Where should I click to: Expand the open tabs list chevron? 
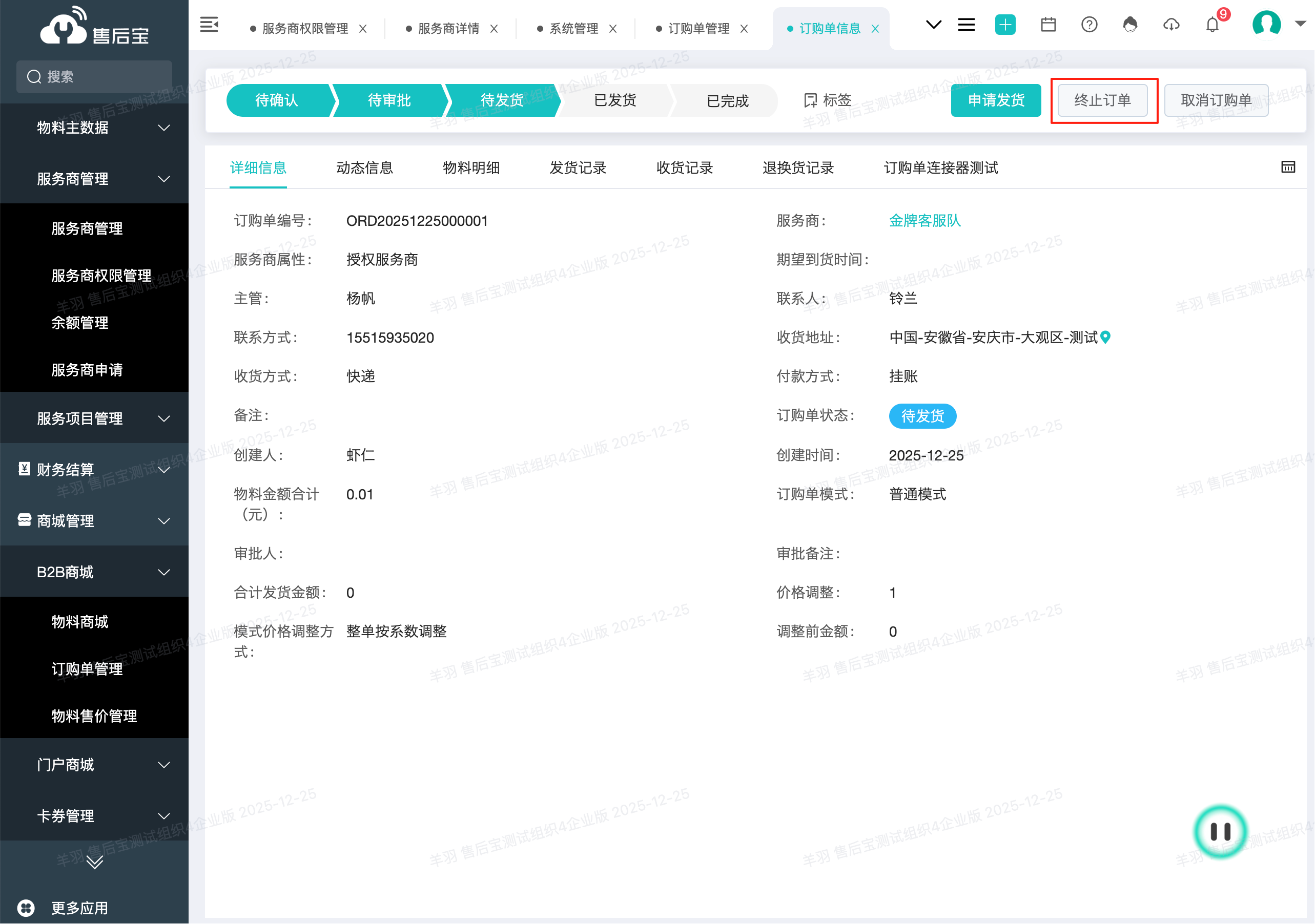click(x=934, y=25)
